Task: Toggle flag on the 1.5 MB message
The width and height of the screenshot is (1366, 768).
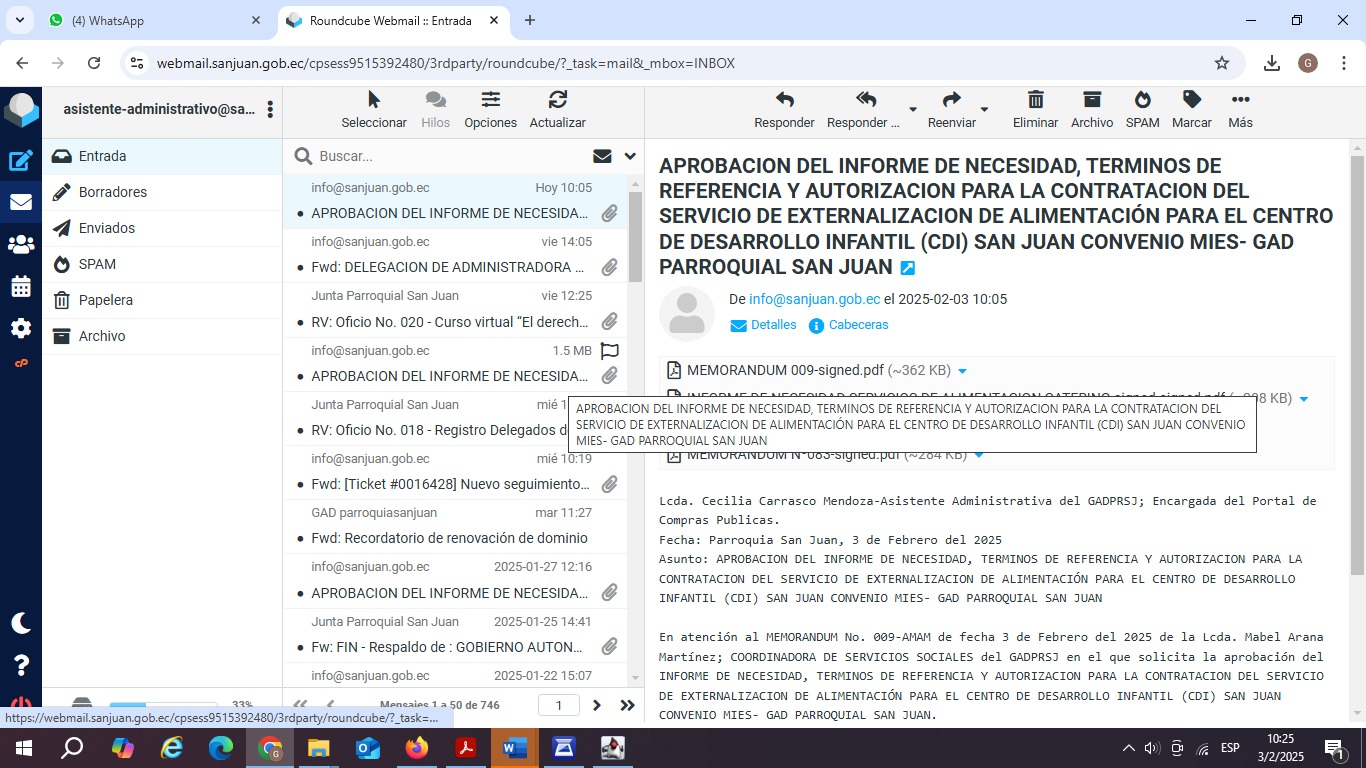Action: point(609,351)
